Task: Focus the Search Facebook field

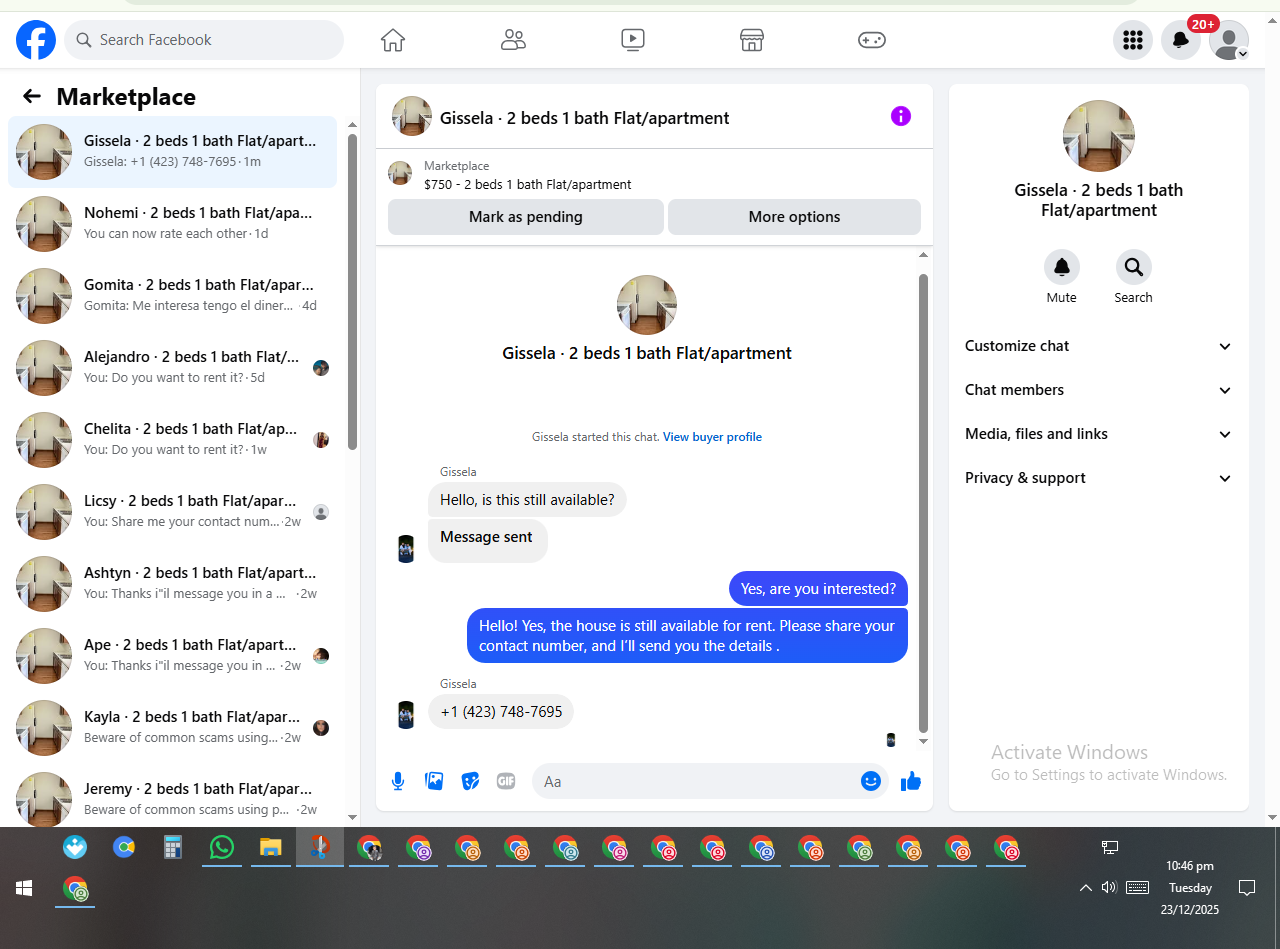Action: [x=204, y=40]
